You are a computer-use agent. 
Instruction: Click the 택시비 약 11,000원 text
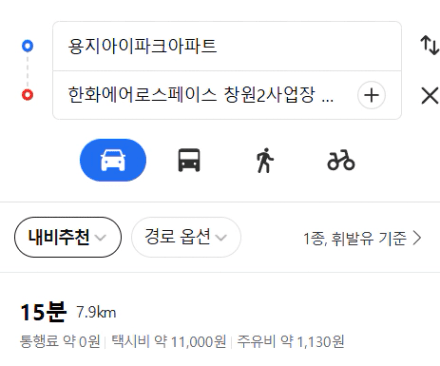coord(169,342)
